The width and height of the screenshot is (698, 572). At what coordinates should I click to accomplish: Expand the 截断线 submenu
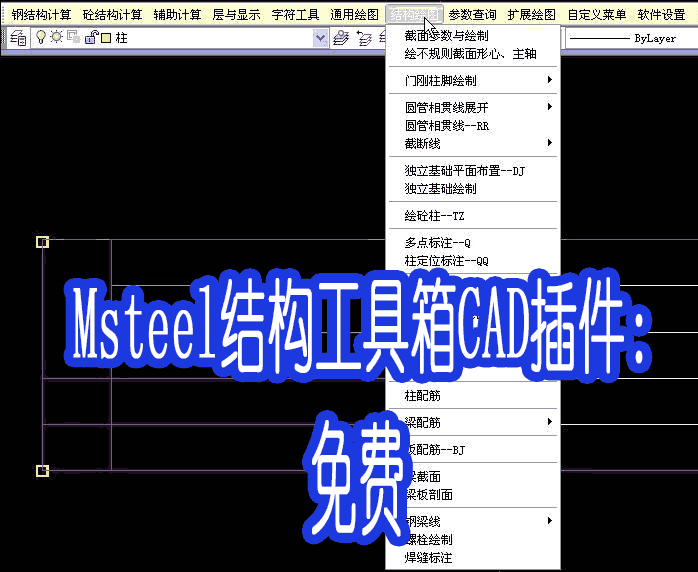[473, 143]
